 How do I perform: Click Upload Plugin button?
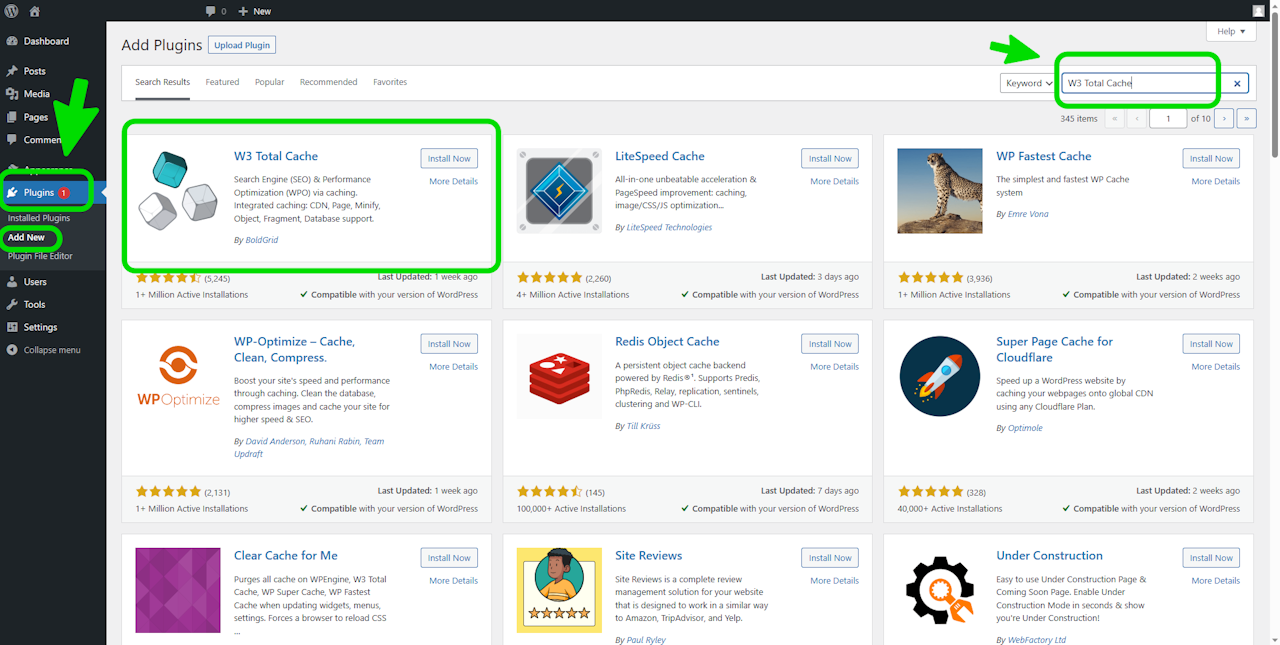[x=242, y=45]
